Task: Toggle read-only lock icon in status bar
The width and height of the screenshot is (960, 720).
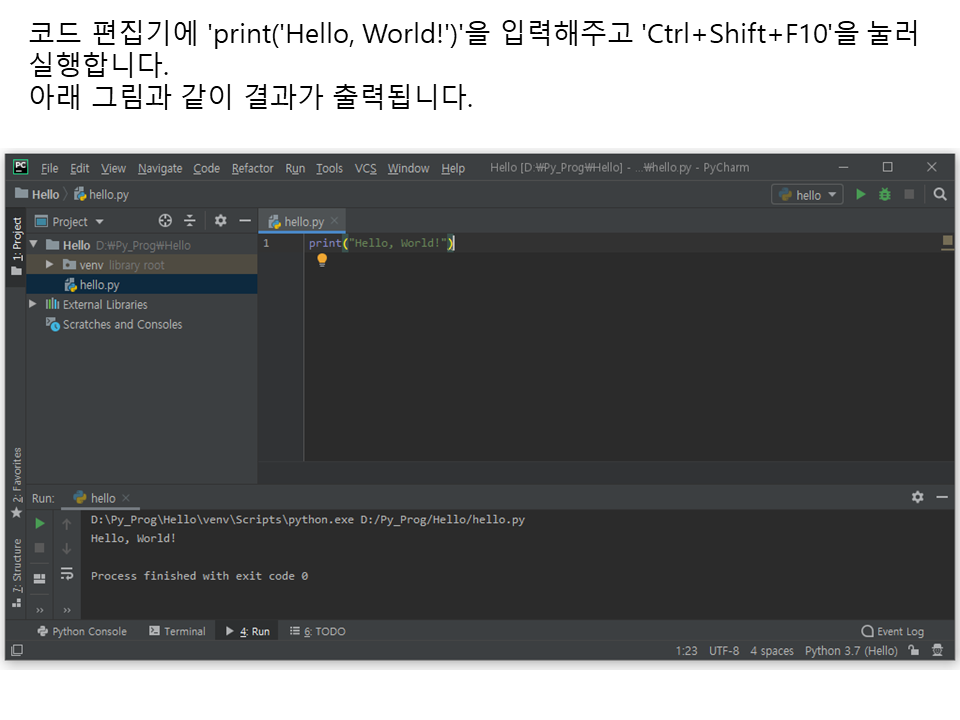Action: [914, 651]
